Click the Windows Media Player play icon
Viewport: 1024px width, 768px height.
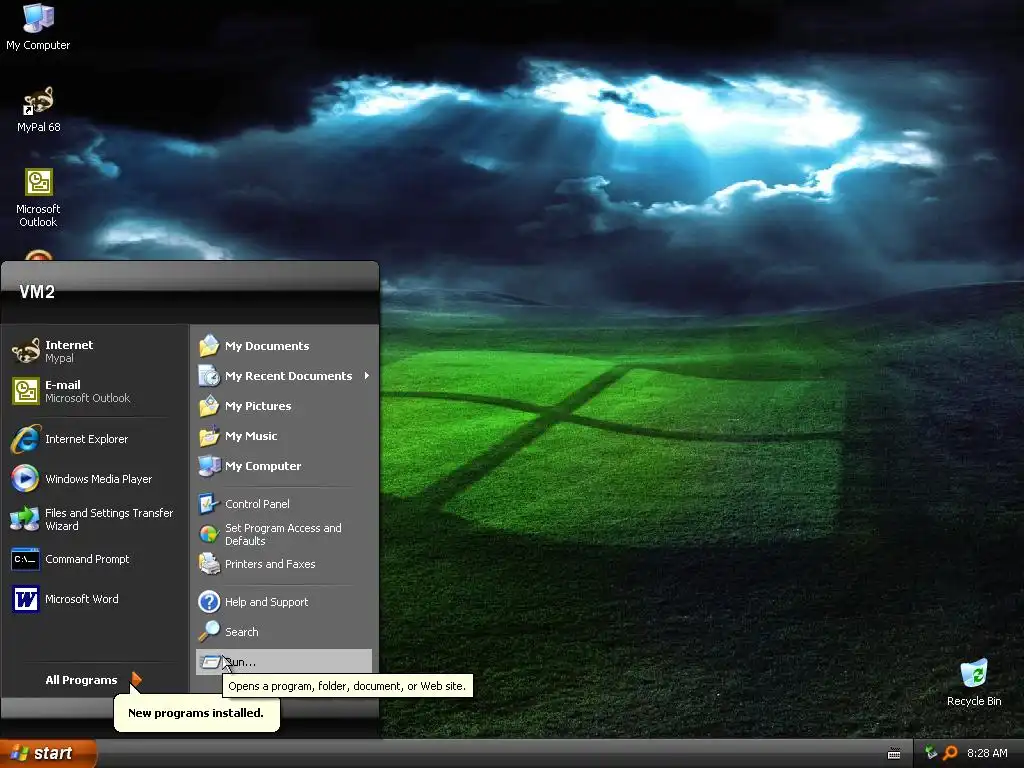coord(25,479)
